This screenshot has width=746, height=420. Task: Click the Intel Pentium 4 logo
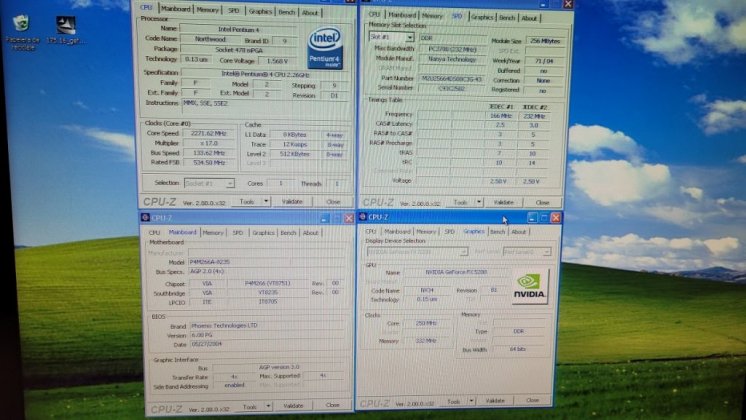click(325, 48)
